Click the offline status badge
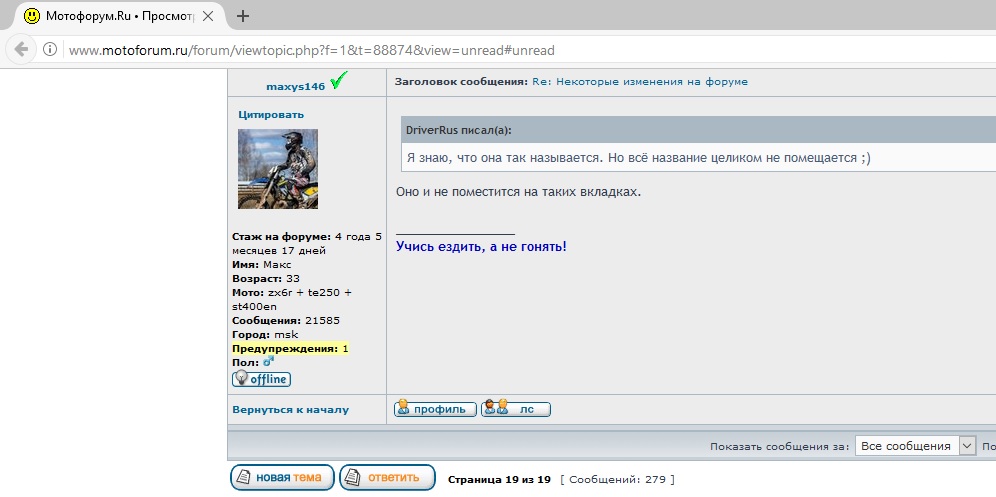 (261, 379)
